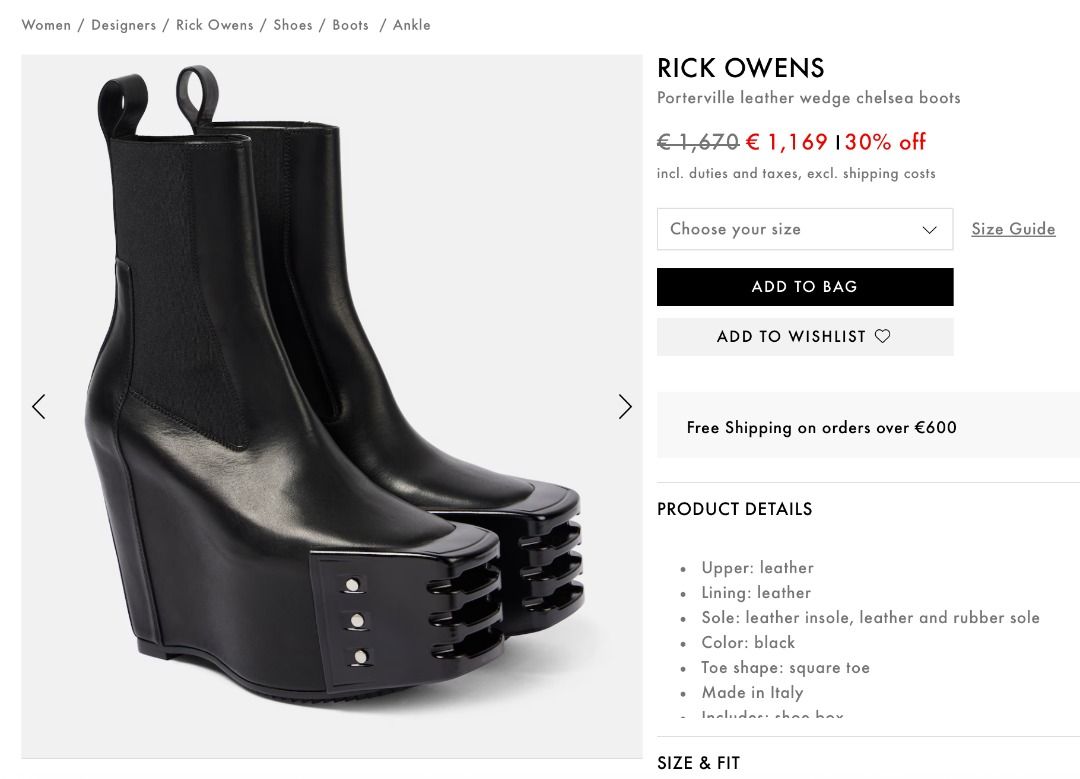Click the Porterville leather wedge chelsea boots title
This screenshot has width=1080, height=779.
pos(809,98)
